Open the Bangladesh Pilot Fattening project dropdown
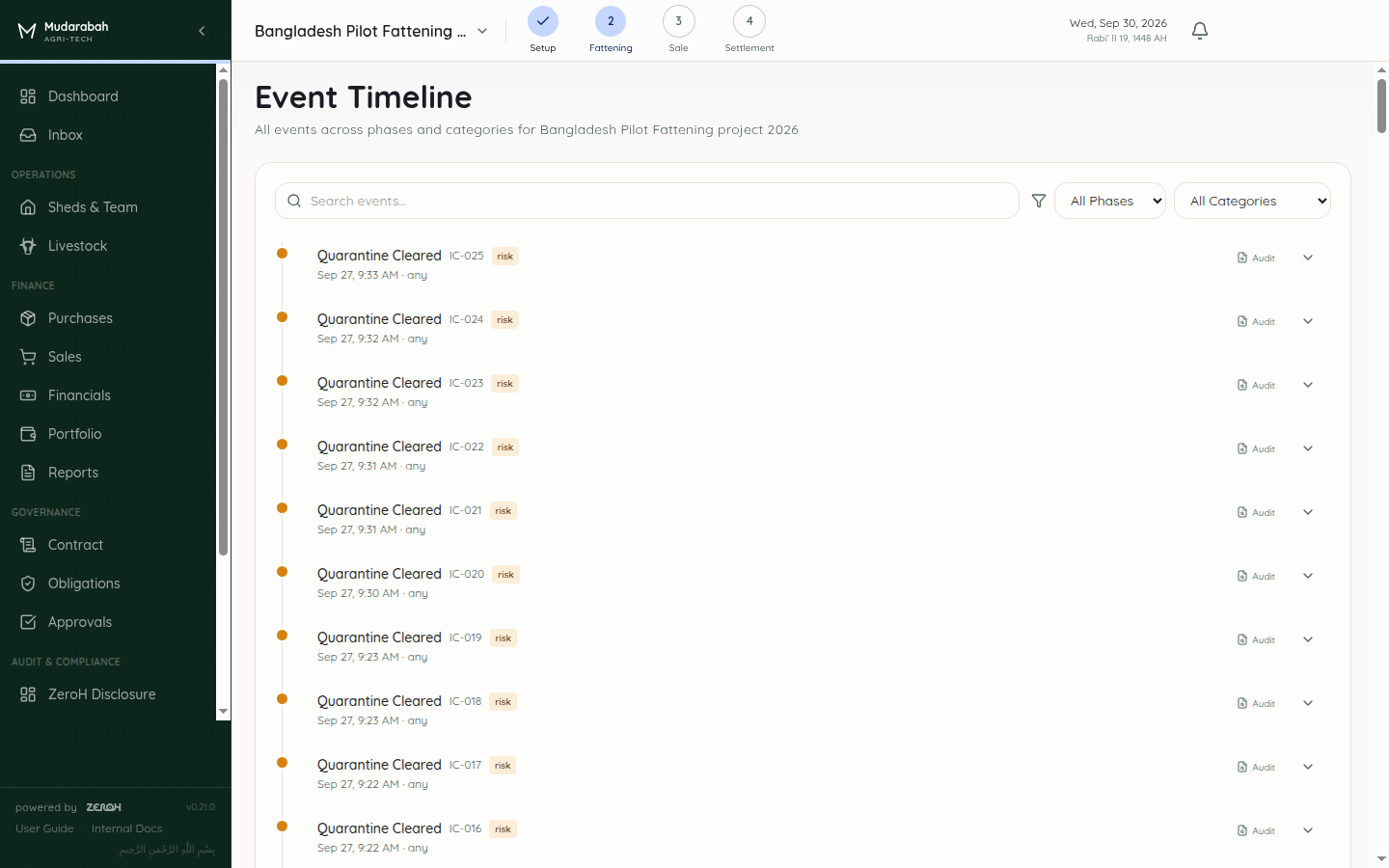Viewport: 1389px width, 868px height. [x=371, y=31]
